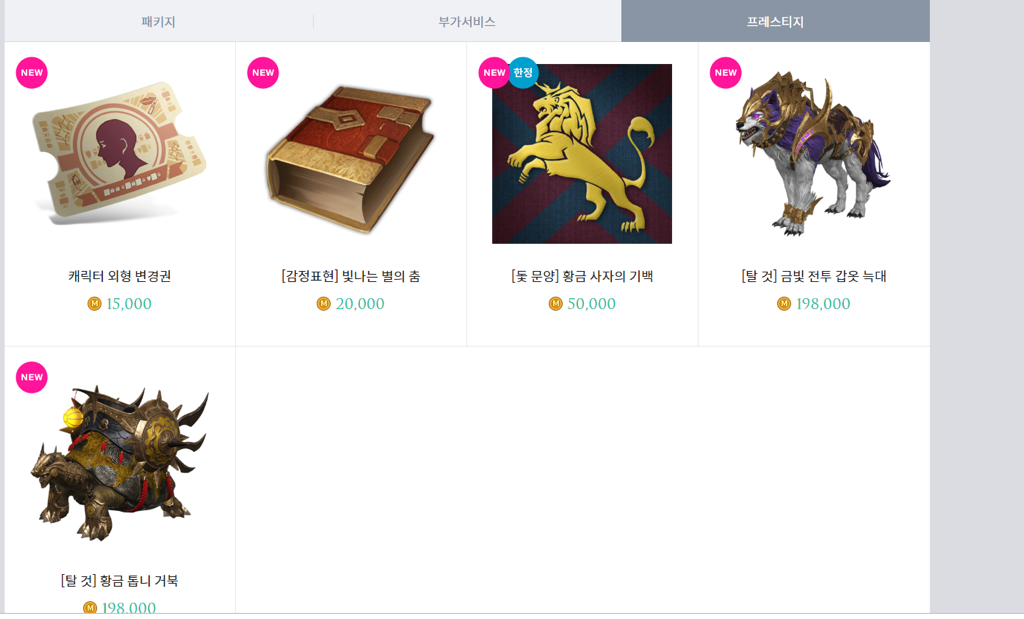Click the gold armored wolf mount image
This screenshot has width=1024, height=619.
click(x=813, y=153)
